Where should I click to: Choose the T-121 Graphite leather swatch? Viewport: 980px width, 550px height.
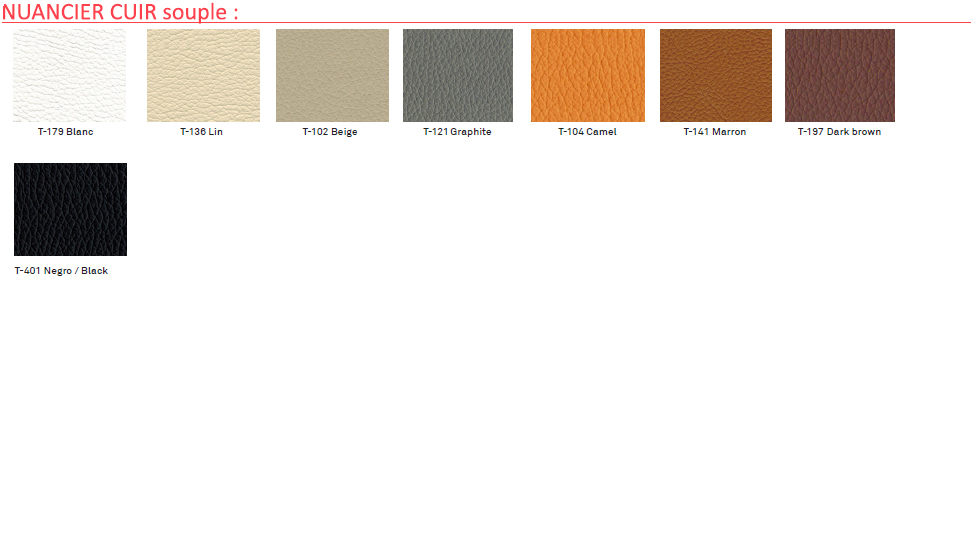[x=458, y=75]
